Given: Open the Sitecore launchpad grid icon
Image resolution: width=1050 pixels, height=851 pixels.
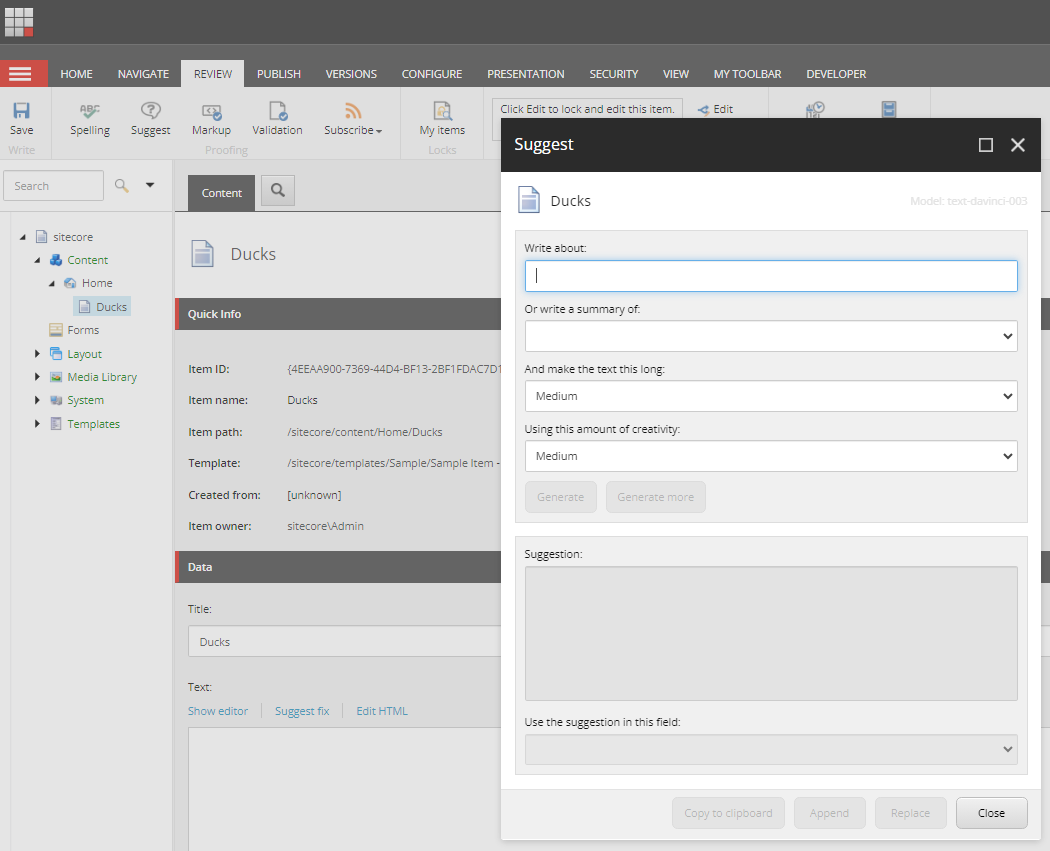Looking at the screenshot, I should coord(19,21).
